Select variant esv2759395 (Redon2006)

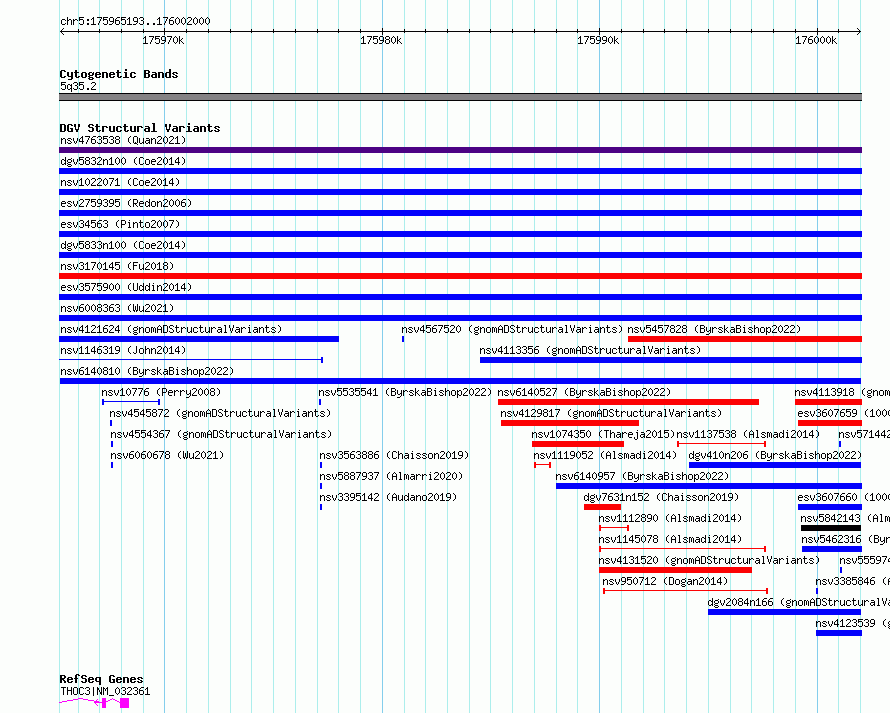126,203
